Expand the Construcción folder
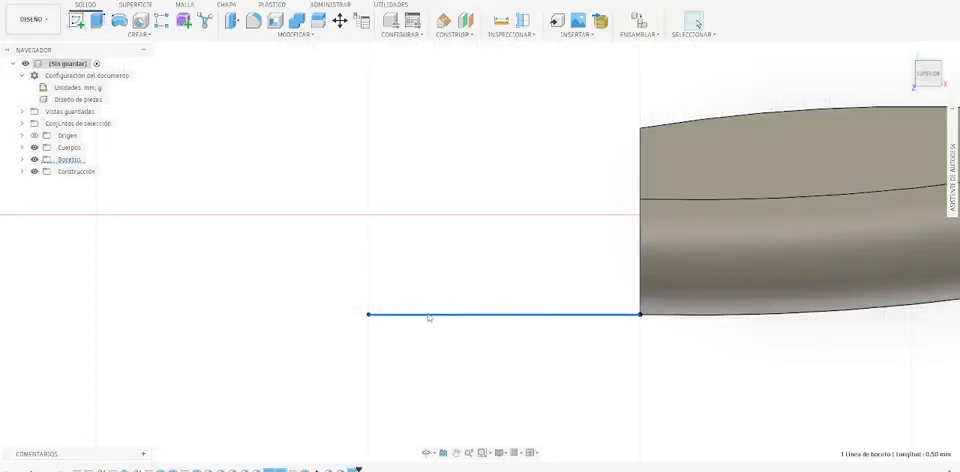 click(22, 171)
